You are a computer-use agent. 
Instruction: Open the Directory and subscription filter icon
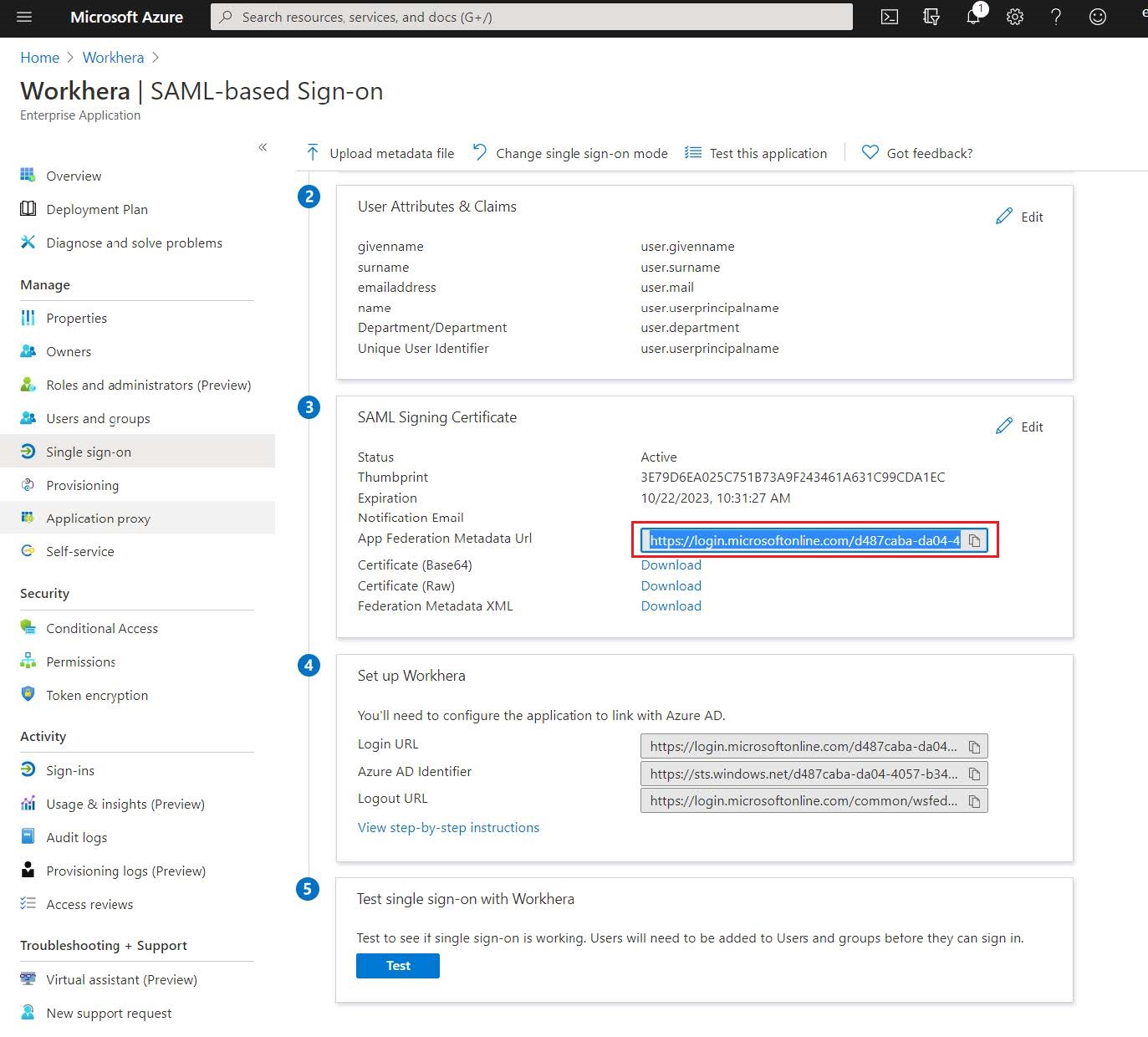(x=931, y=17)
